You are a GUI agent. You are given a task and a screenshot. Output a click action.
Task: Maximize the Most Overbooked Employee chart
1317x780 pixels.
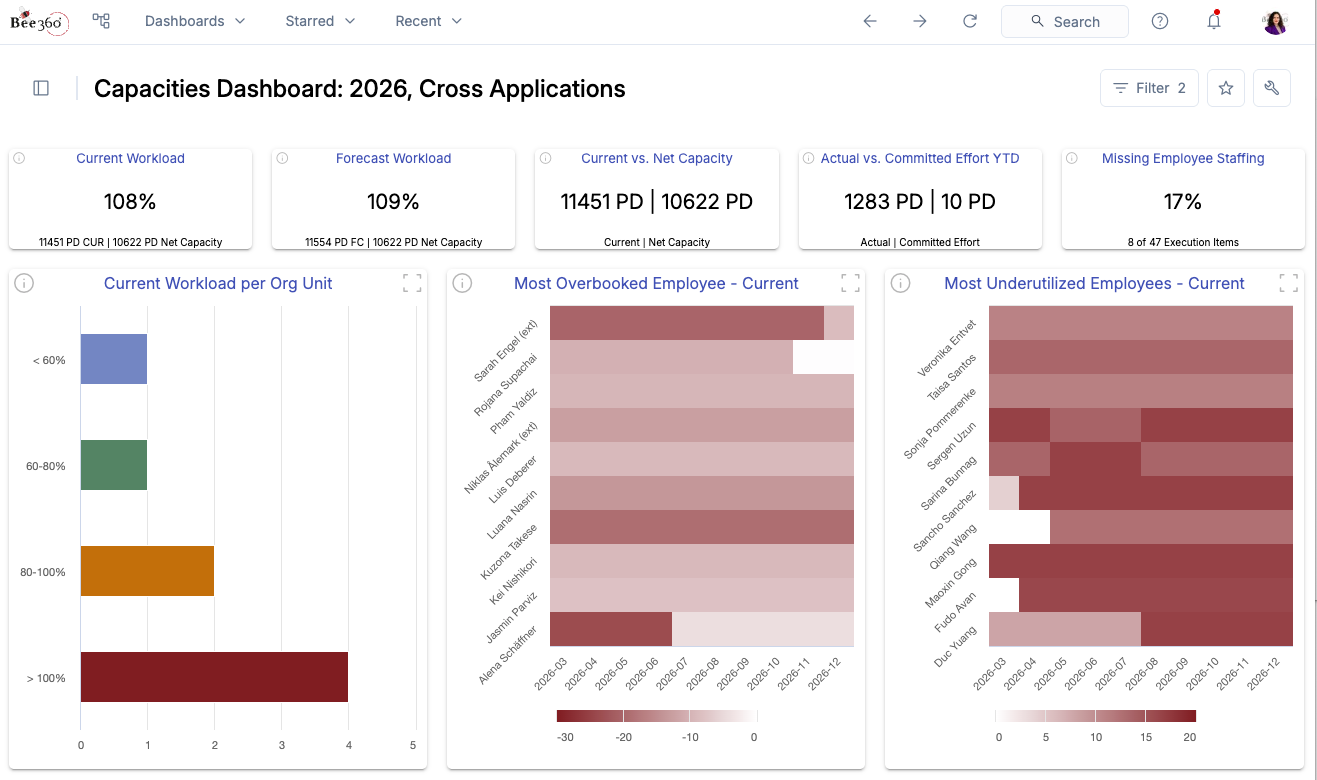pyautogui.click(x=850, y=283)
